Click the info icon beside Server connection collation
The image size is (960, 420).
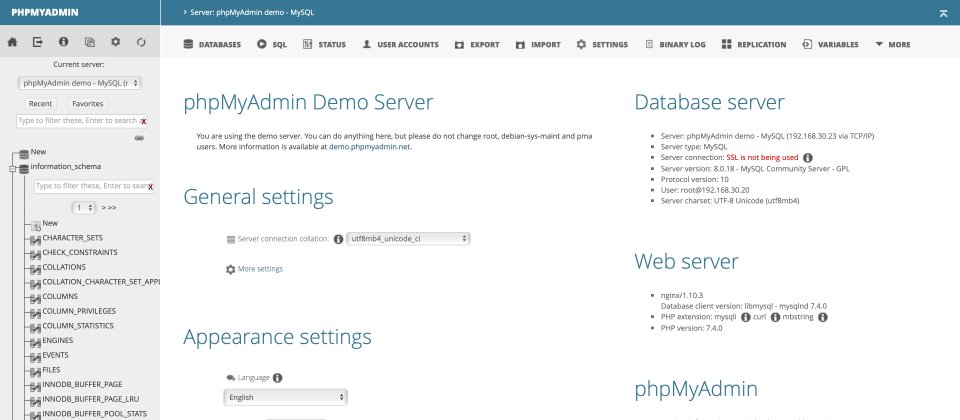tap(339, 239)
